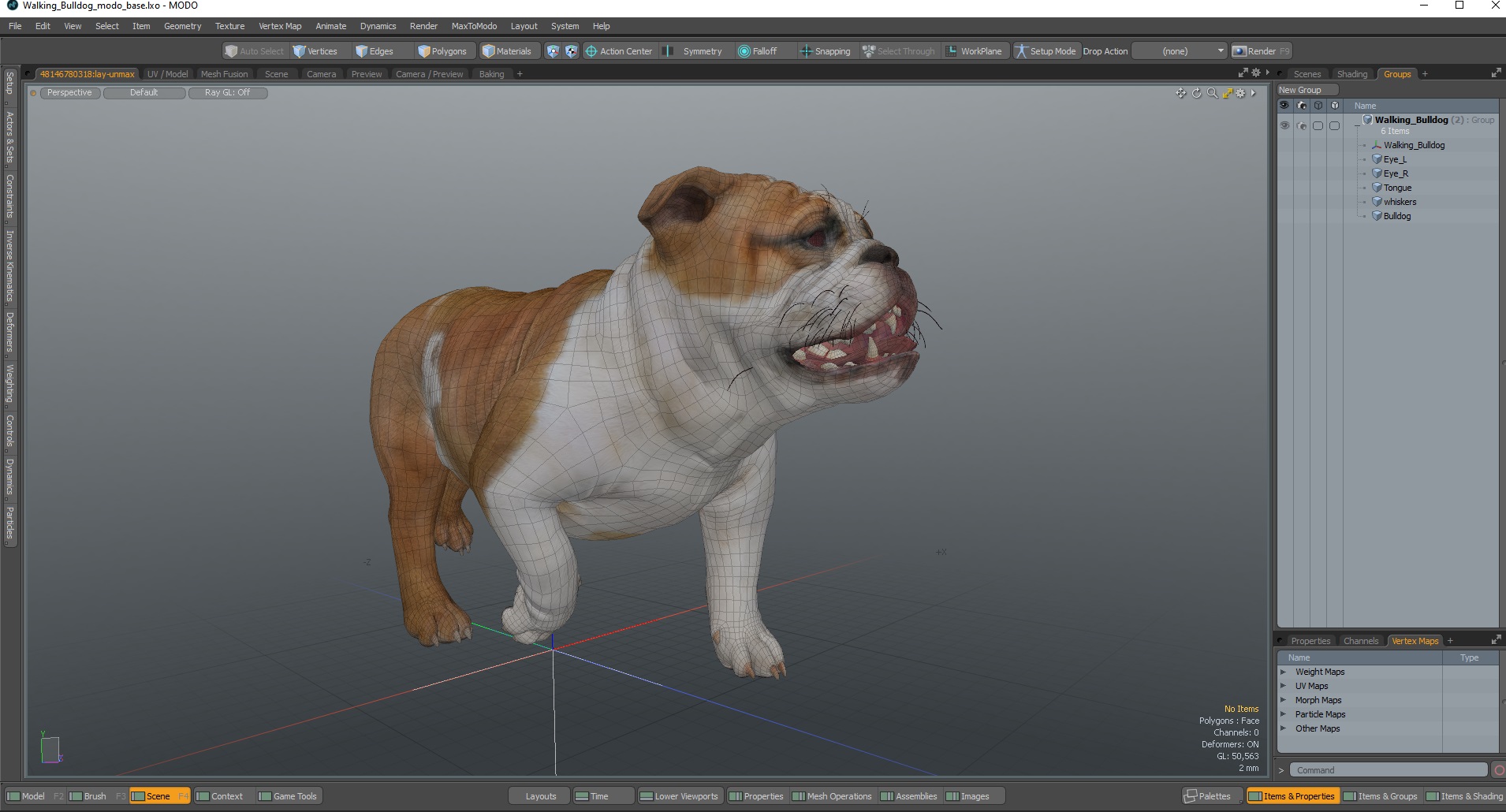Switch to the Model F2 layout
Viewport: 1506px width, 812px height.
point(35,796)
